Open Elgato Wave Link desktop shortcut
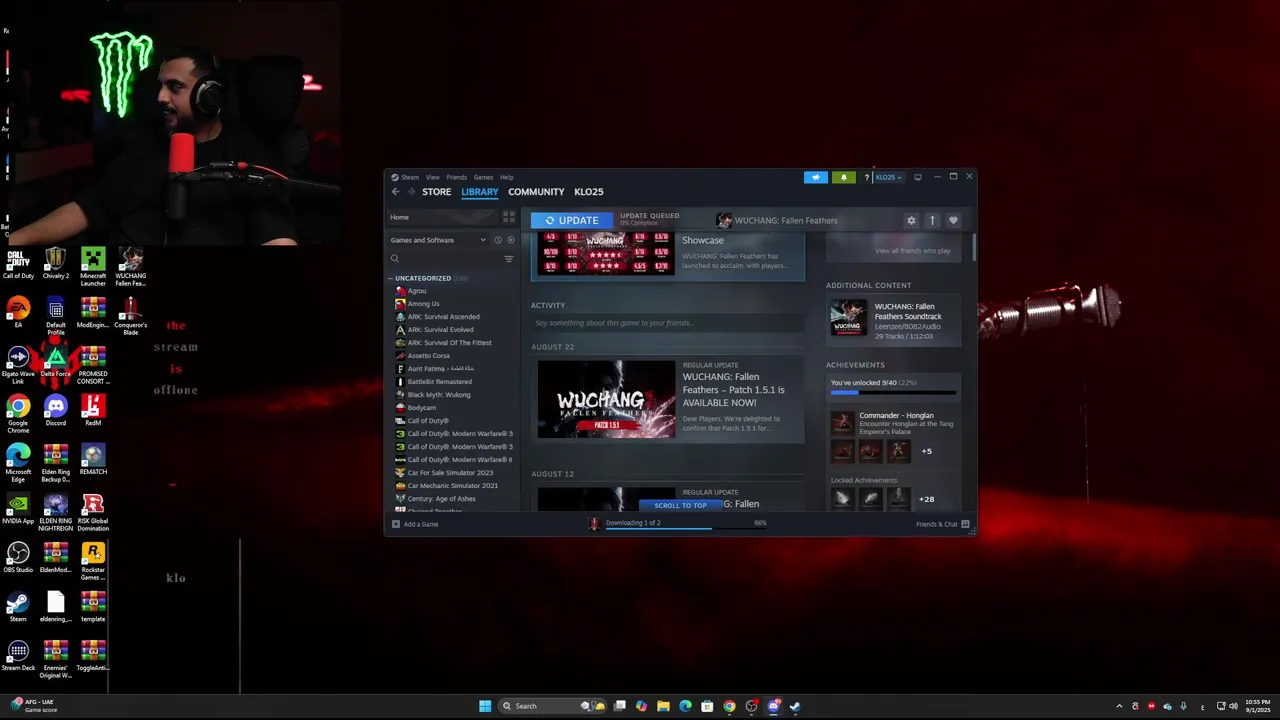 (18, 365)
